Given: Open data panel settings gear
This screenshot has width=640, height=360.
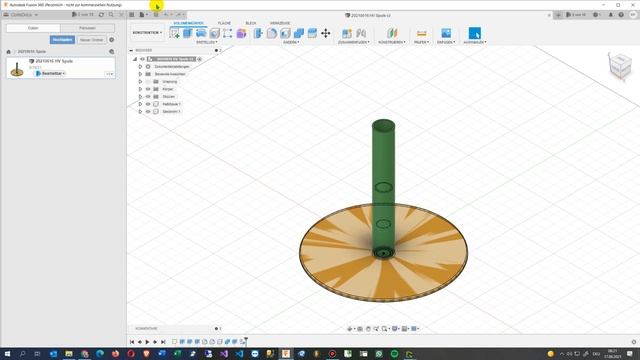Looking at the screenshot, I should coord(112,40).
